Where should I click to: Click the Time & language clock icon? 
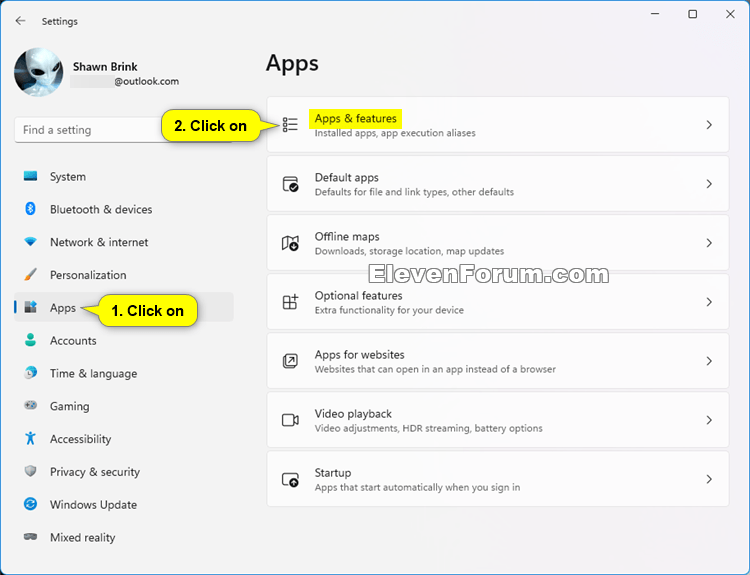[x=30, y=373]
